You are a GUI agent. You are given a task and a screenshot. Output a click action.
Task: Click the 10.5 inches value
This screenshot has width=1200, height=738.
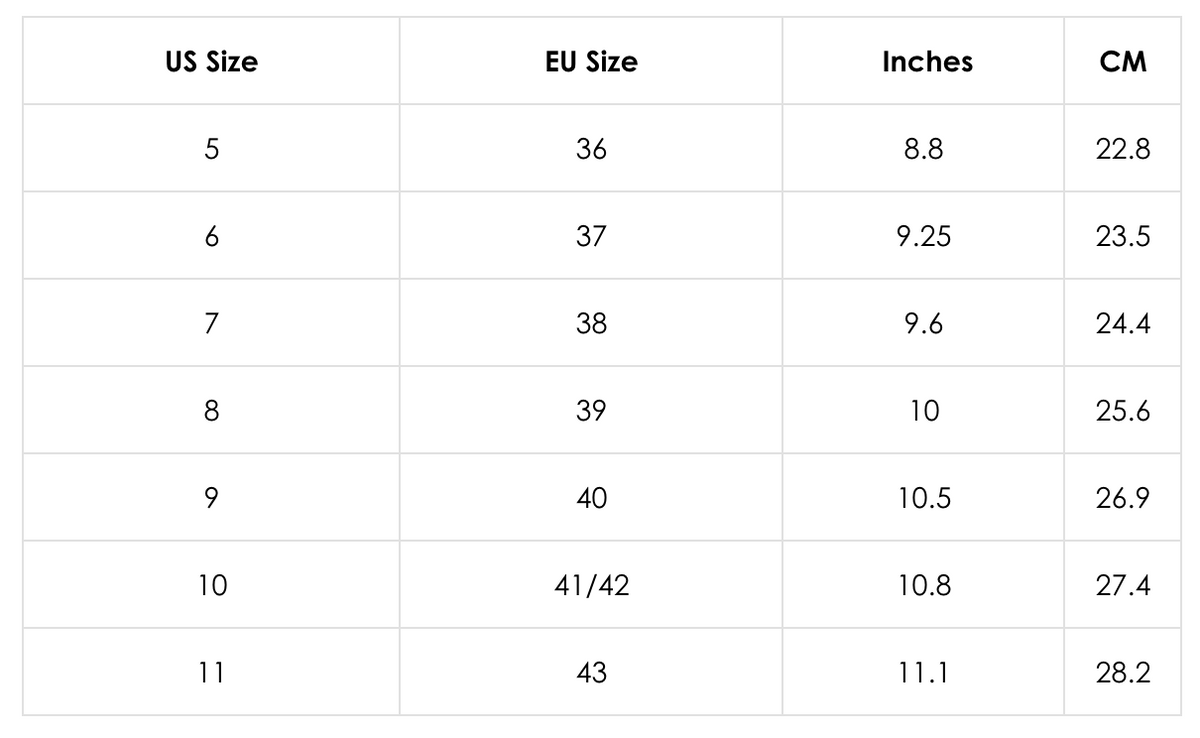[x=923, y=498]
